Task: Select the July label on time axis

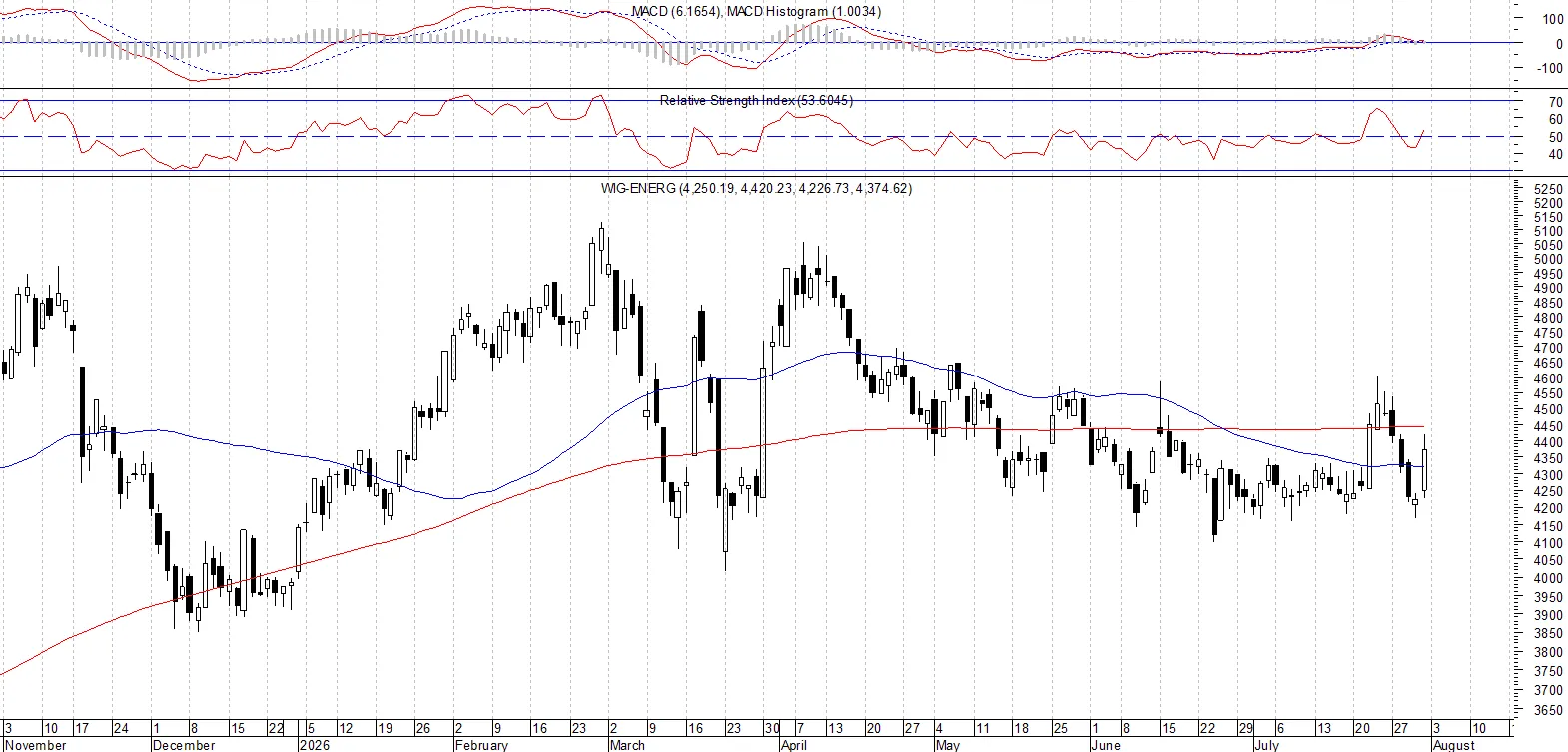Action: click(x=1266, y=745)
